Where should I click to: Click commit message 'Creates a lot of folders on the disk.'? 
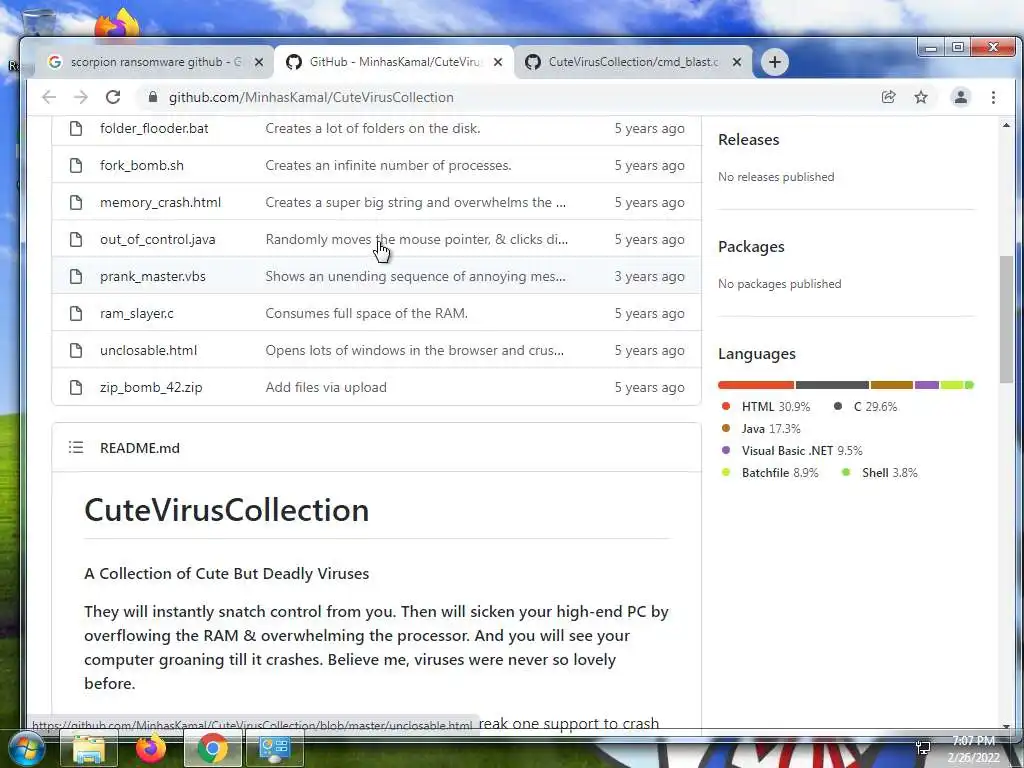click(373, 129)
